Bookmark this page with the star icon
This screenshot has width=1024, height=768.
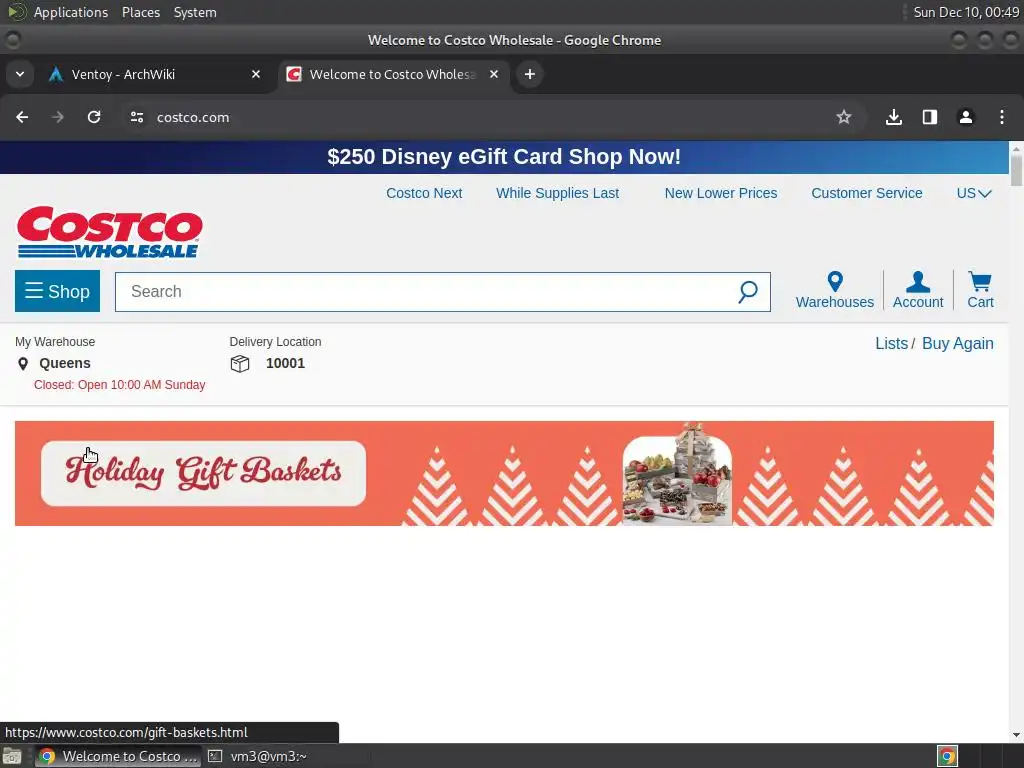[x=844, y=117]
